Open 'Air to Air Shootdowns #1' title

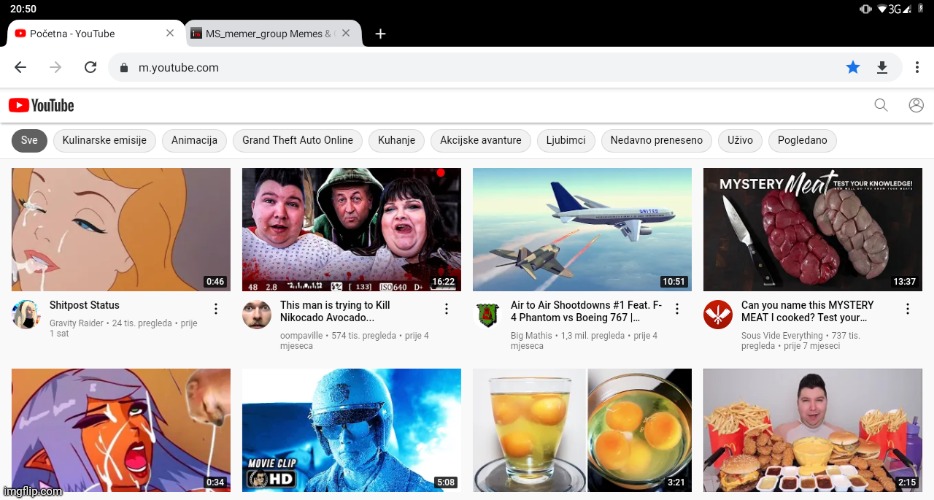(x=586, y=311)
